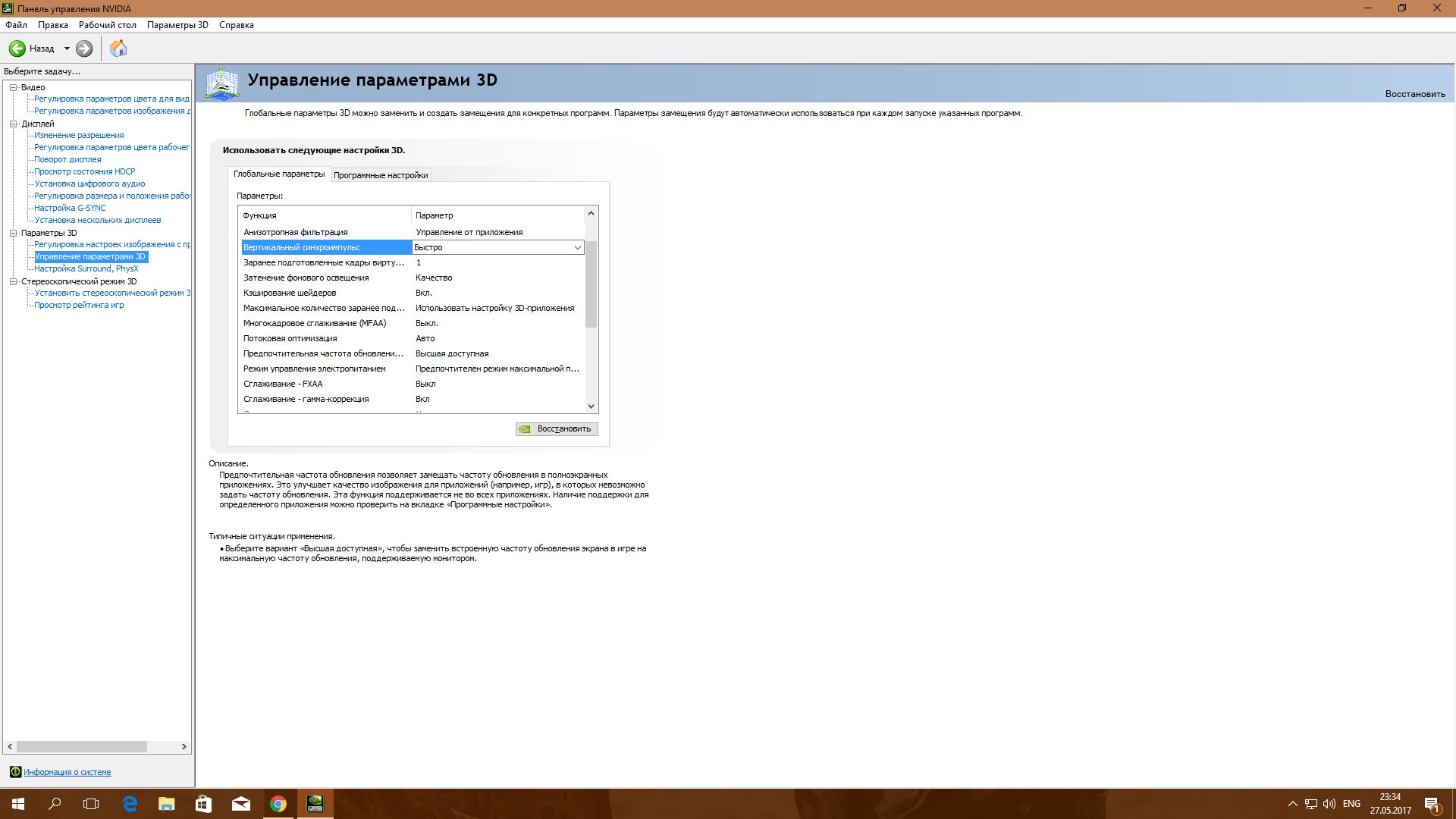Click NVIDIA Control Panel taskbar icon

click(x=315, y=804)
